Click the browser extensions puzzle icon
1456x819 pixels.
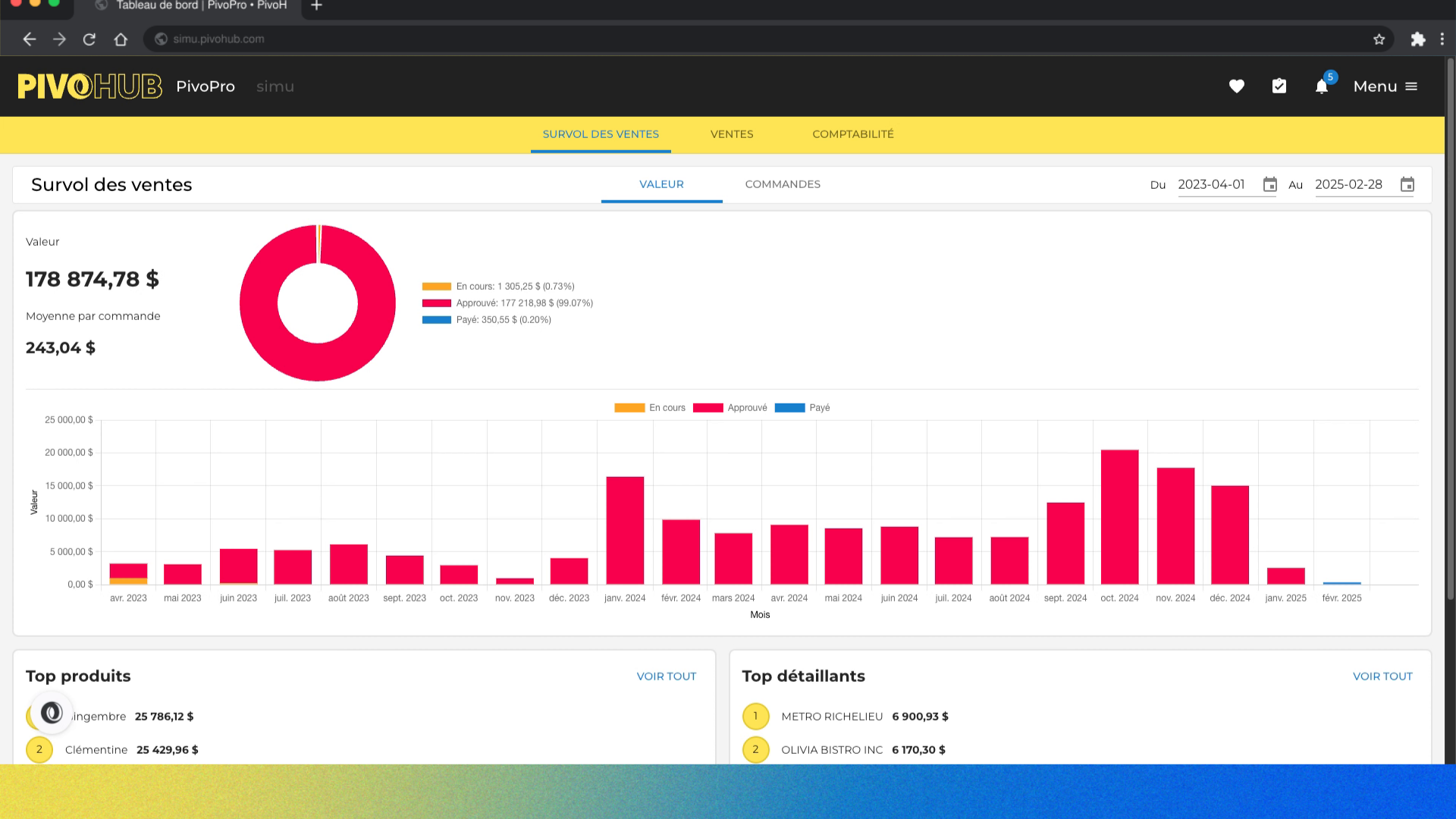(1417, 39)
